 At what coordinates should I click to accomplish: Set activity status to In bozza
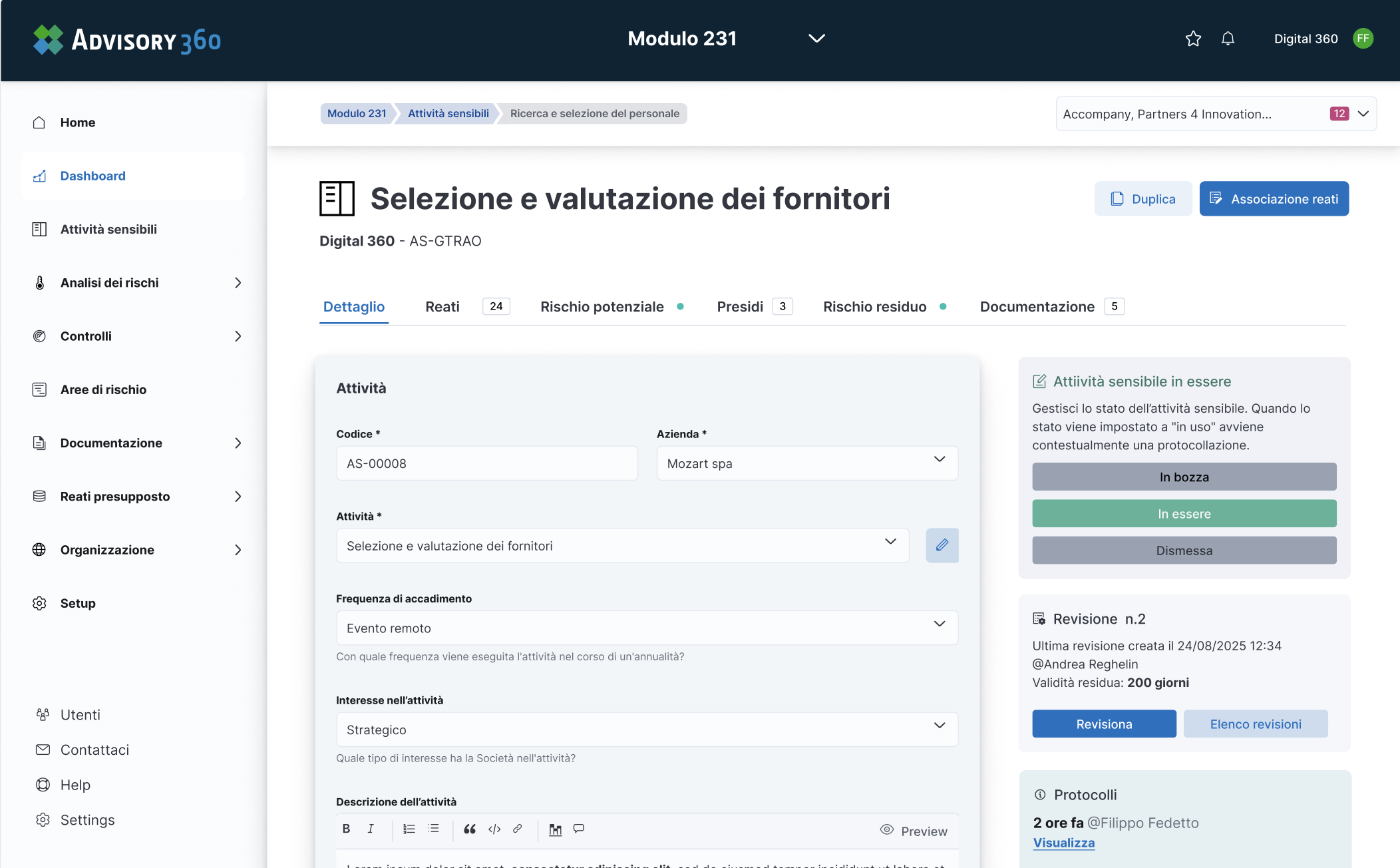[1184, 477]
